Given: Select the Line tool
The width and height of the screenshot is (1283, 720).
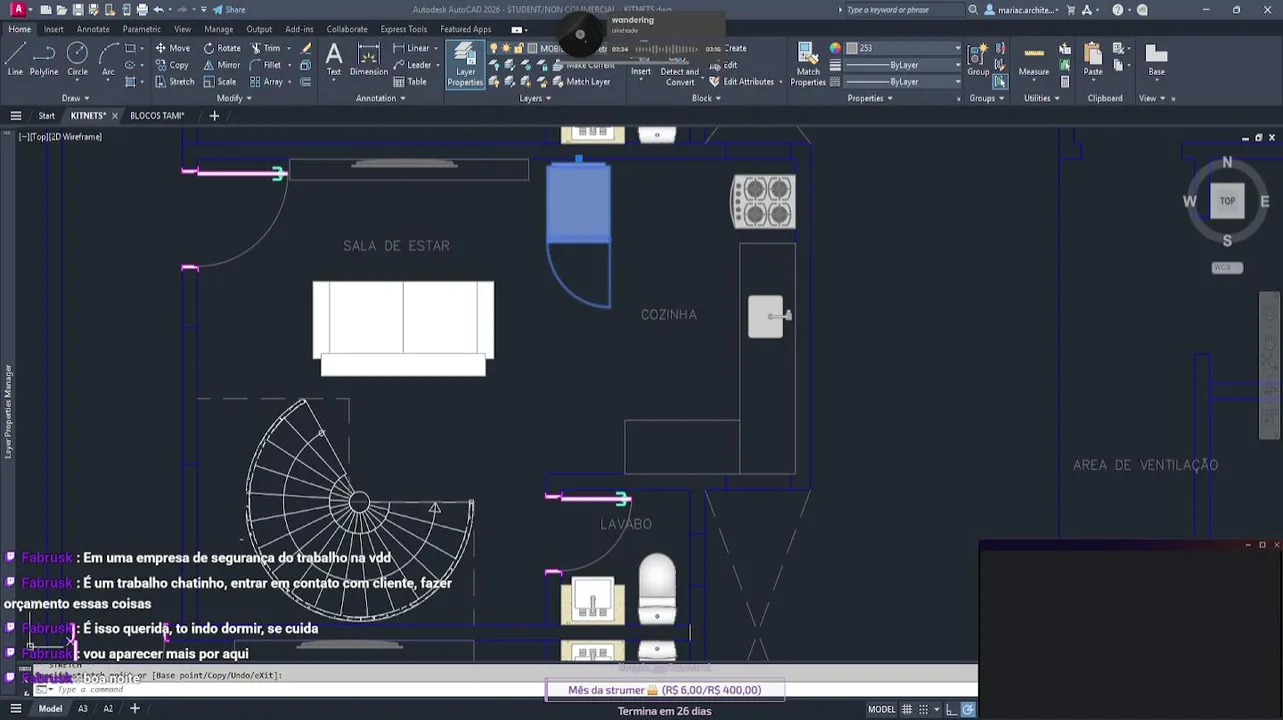Looking at the screenshot, I should 15,59.
